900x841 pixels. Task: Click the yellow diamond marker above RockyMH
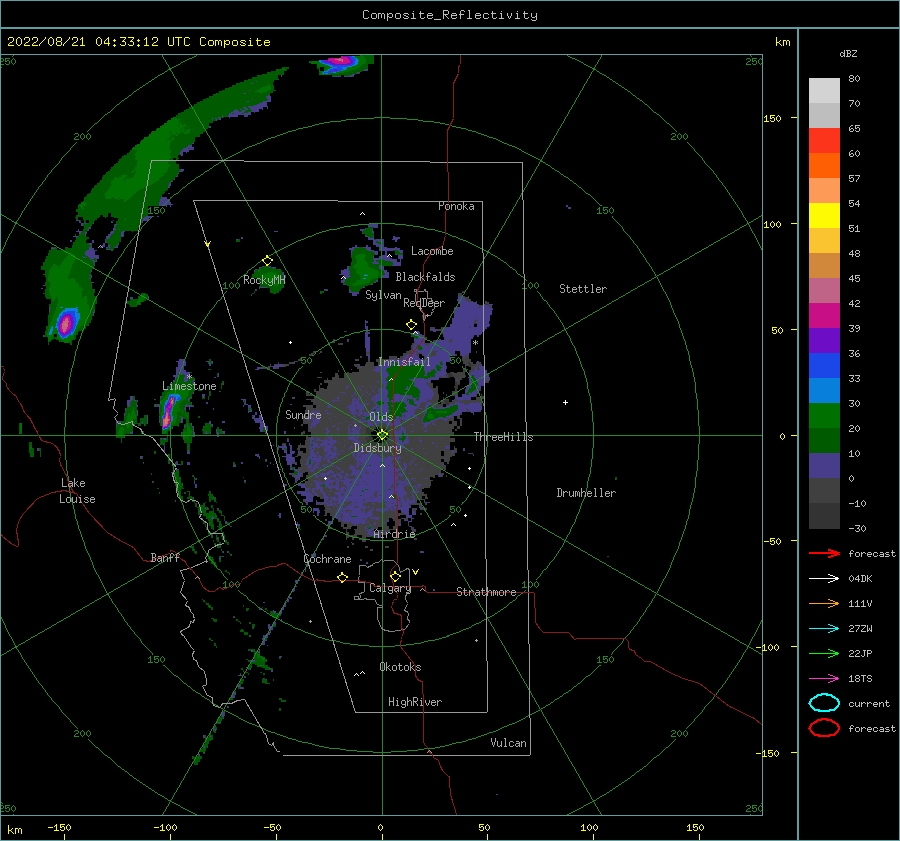coord(267,261)
